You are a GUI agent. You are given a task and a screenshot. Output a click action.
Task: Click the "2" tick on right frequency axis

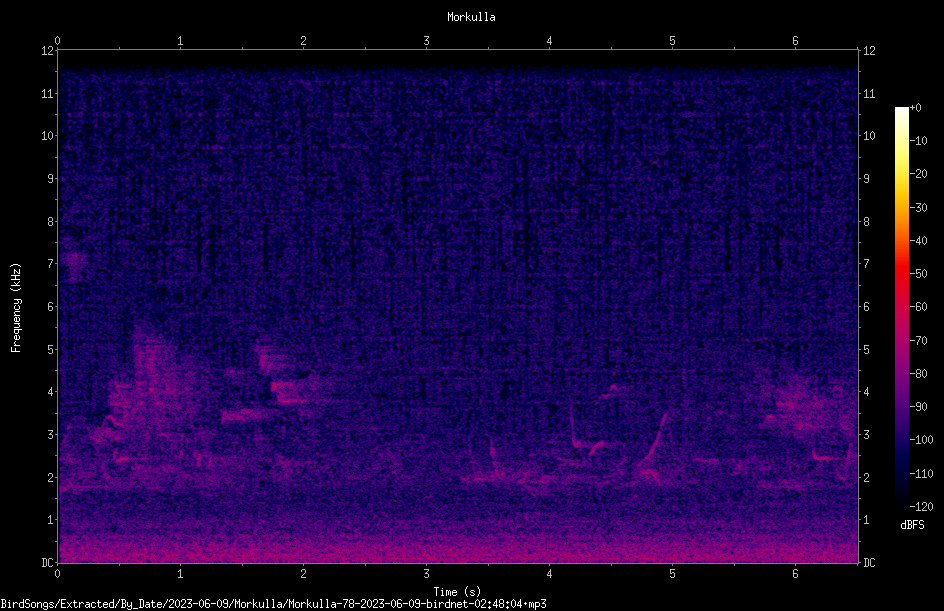[866, 477]
